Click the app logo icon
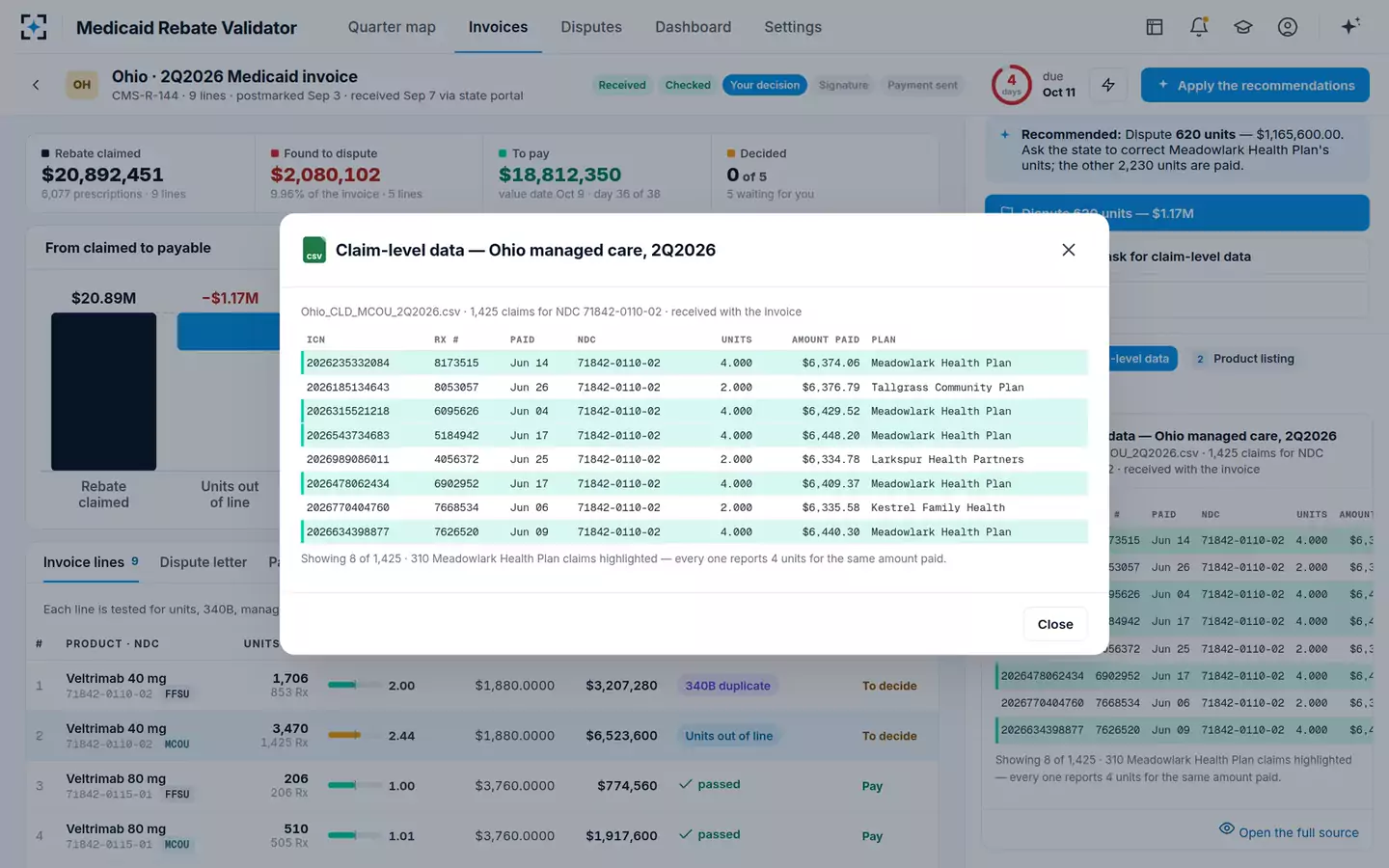This screenshot has width=1389, height=868. coord(34,27)
